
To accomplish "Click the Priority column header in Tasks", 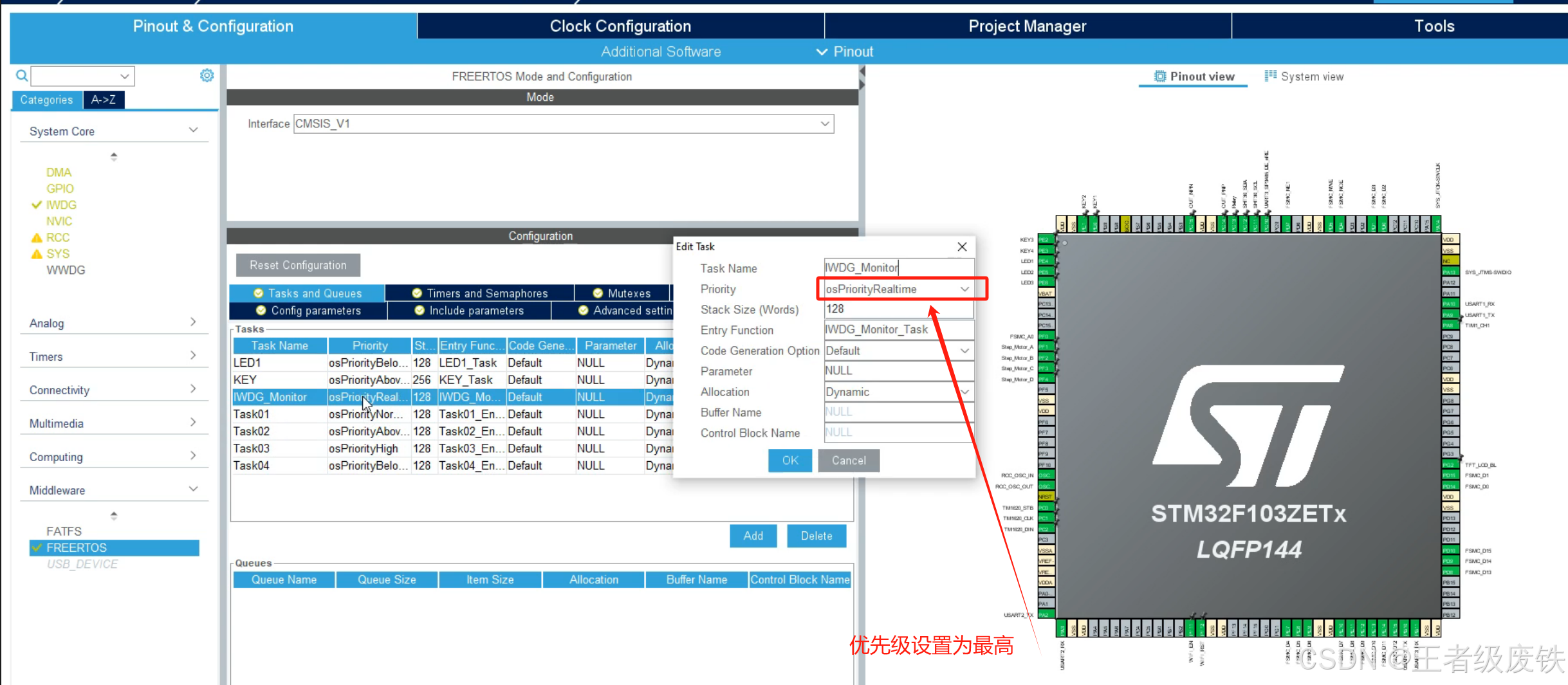I will pos(370,345).
